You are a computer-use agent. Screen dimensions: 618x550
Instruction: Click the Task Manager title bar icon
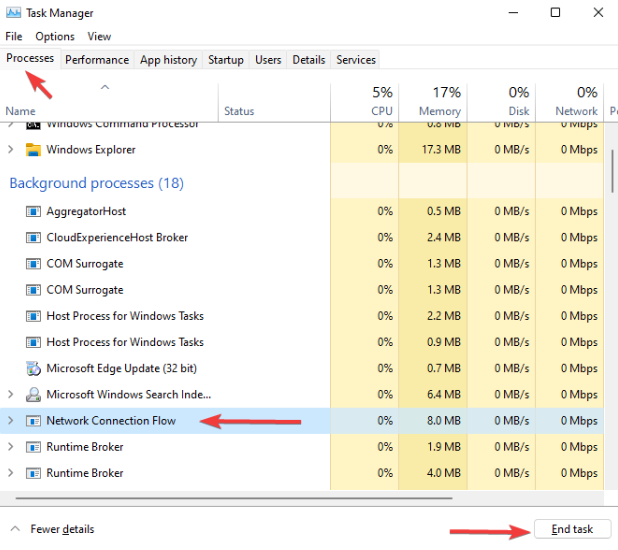pyautogui.click(x=13, y=13)
